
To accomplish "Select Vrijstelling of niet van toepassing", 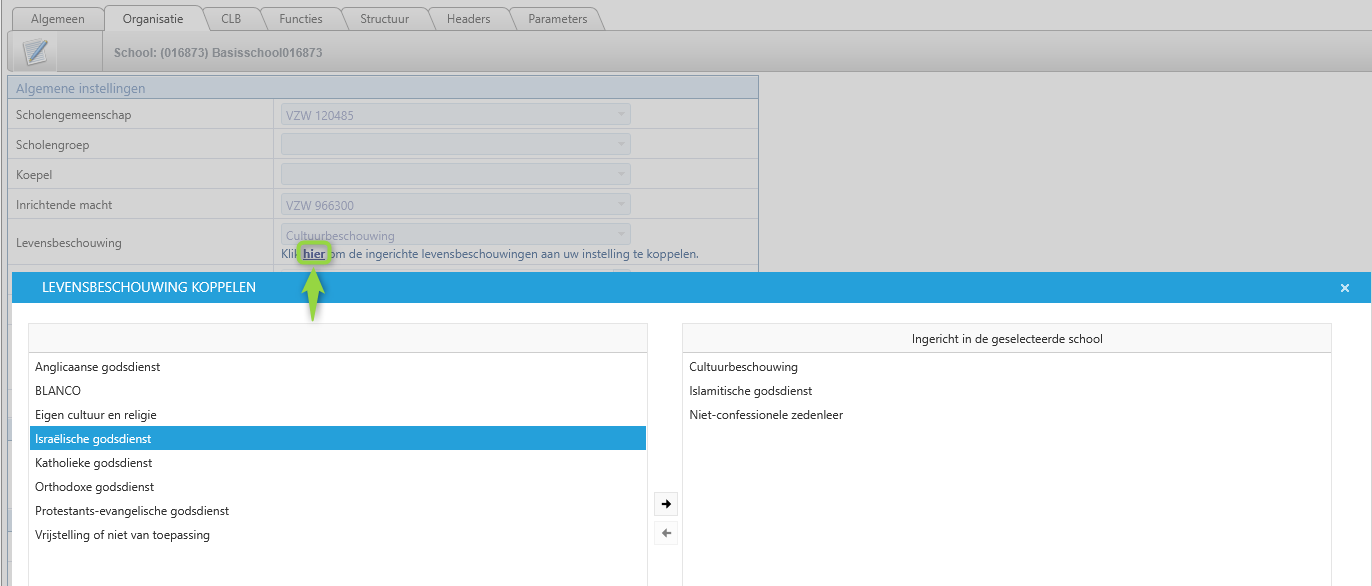I will click(122, 535).
